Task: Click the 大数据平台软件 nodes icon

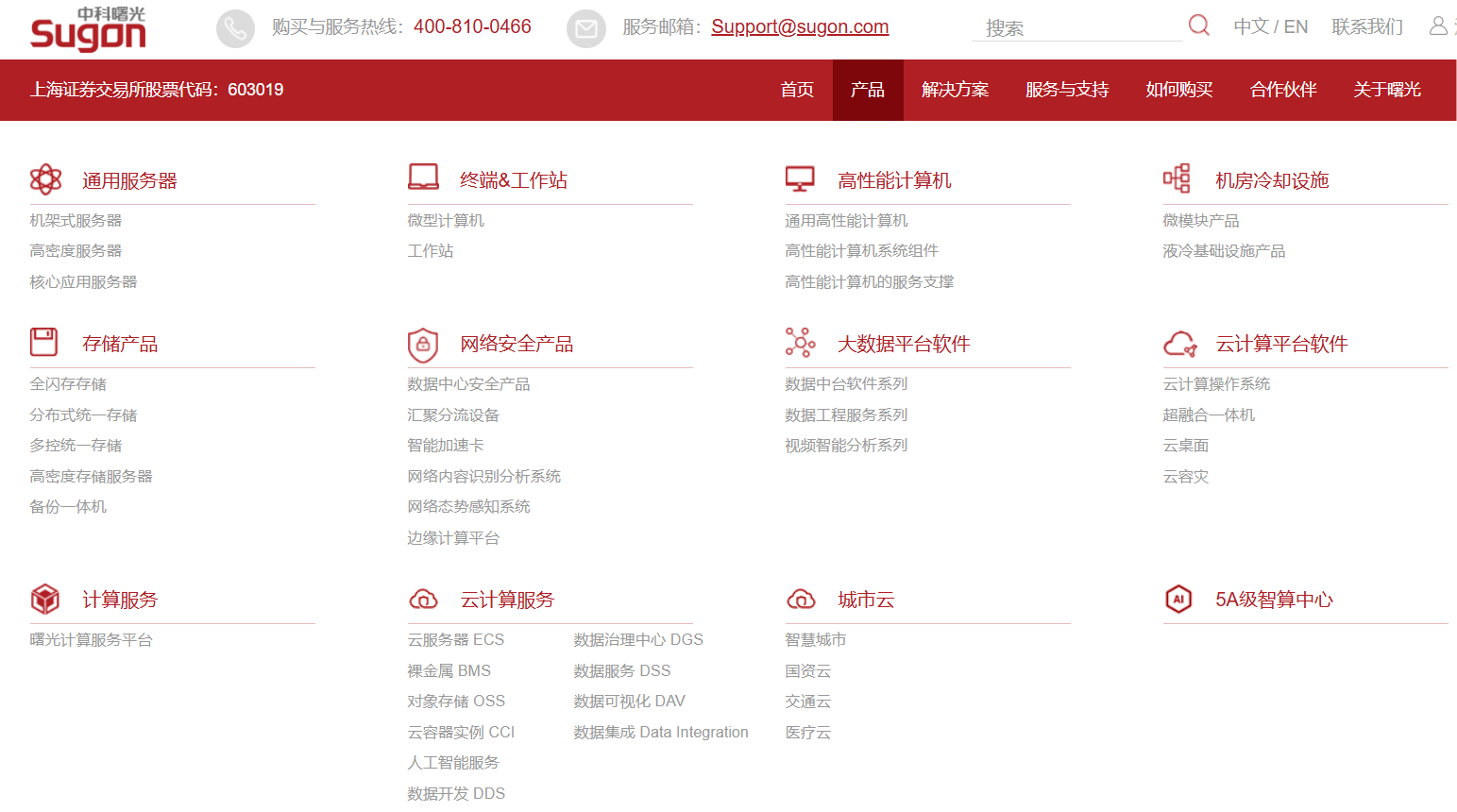Action: [x=801, y=343]
